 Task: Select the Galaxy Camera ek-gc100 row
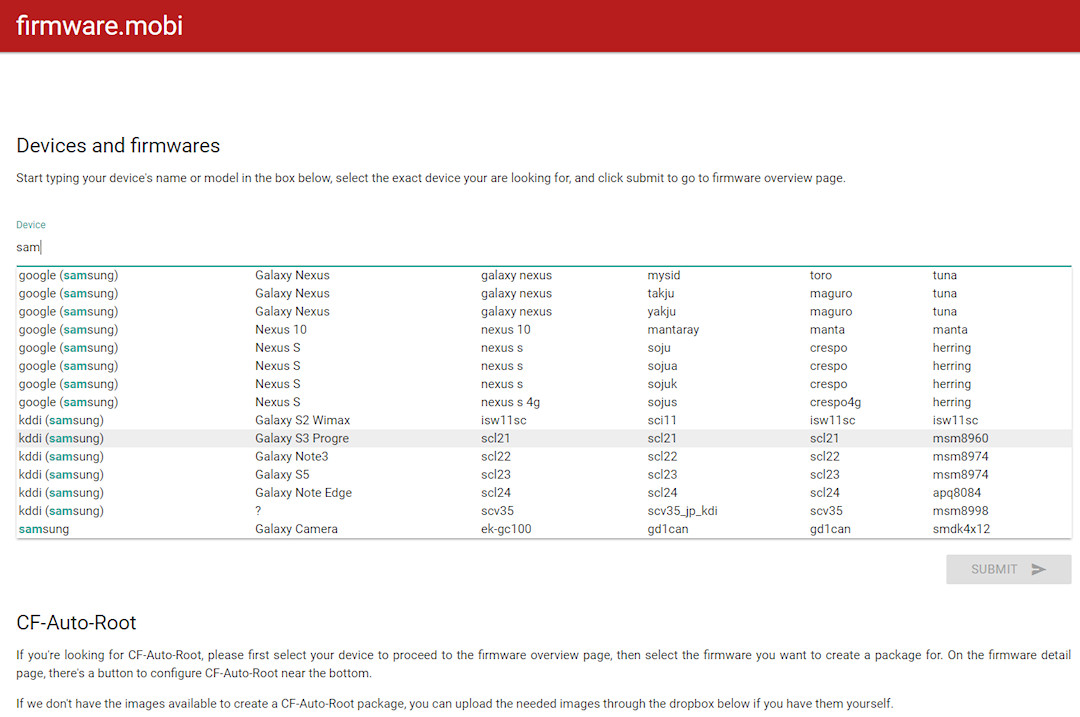[543, 529]
